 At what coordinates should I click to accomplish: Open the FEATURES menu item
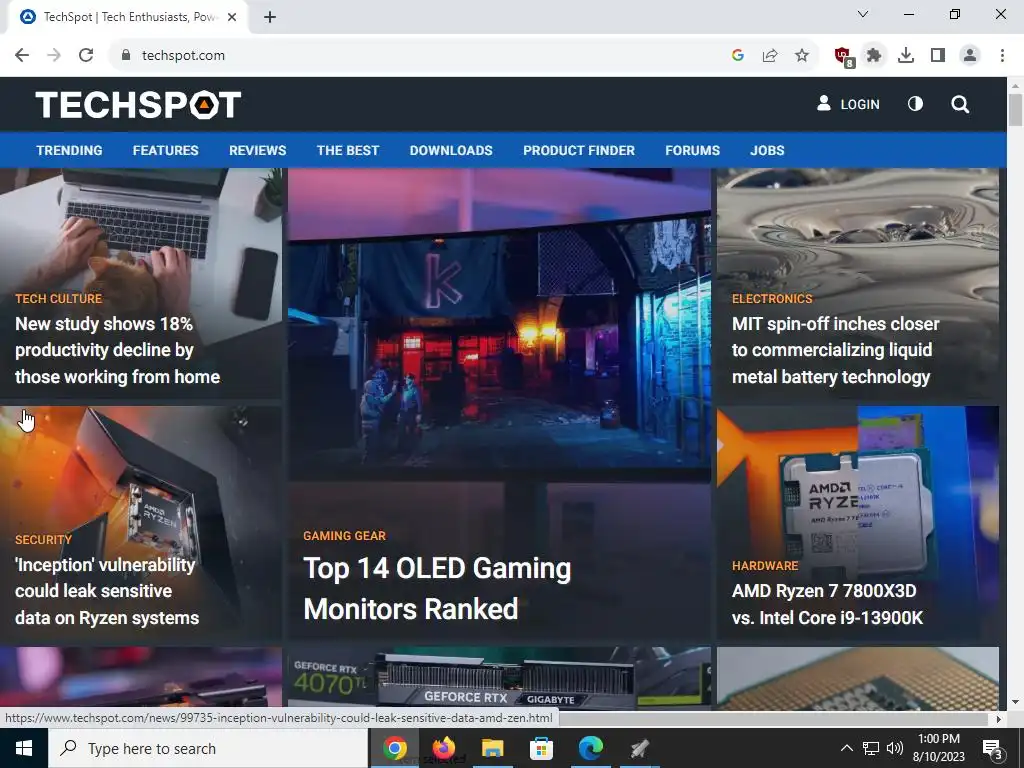(x=166, y=150)
